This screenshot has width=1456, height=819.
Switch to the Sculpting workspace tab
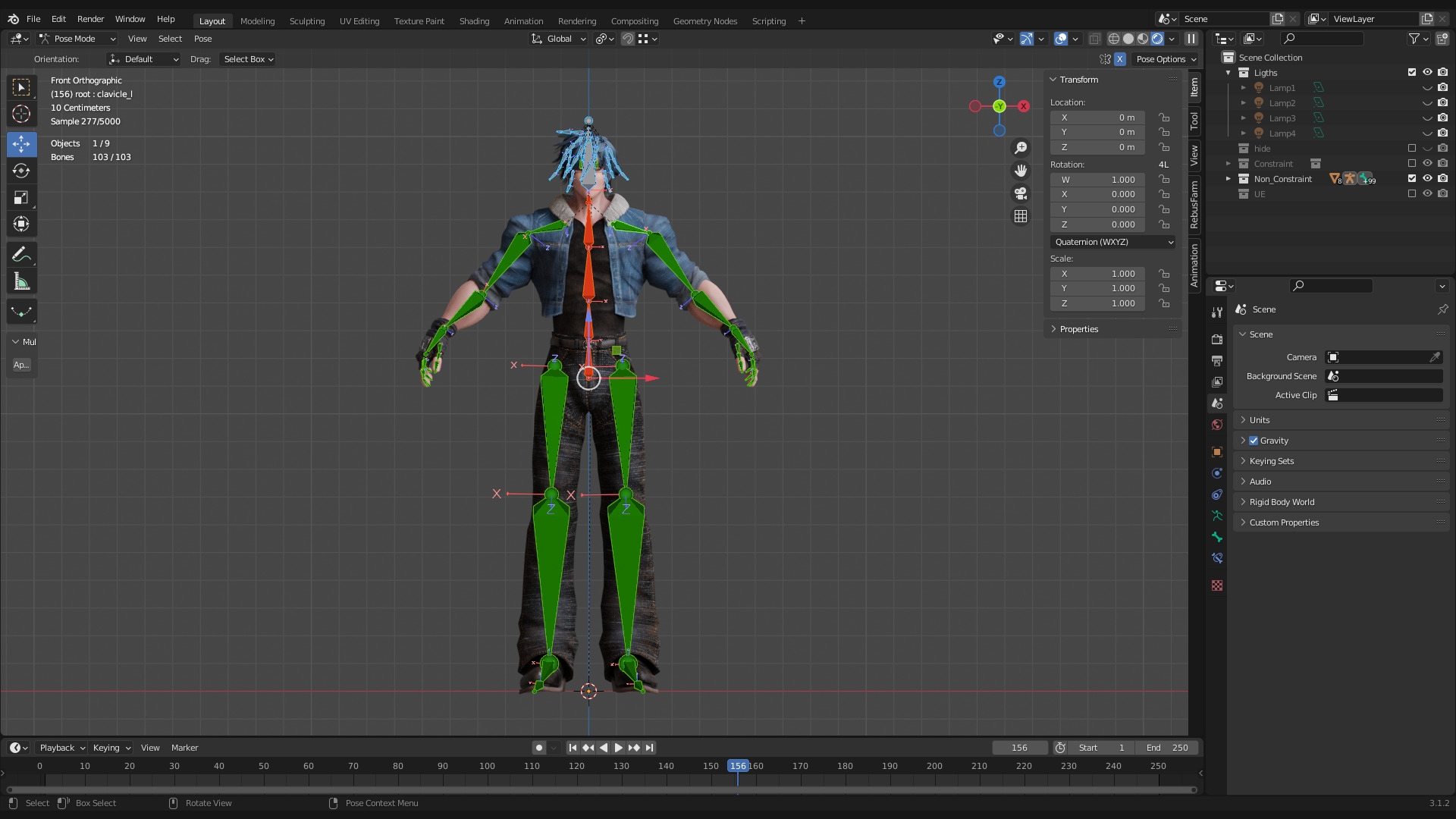pos(307,21)
